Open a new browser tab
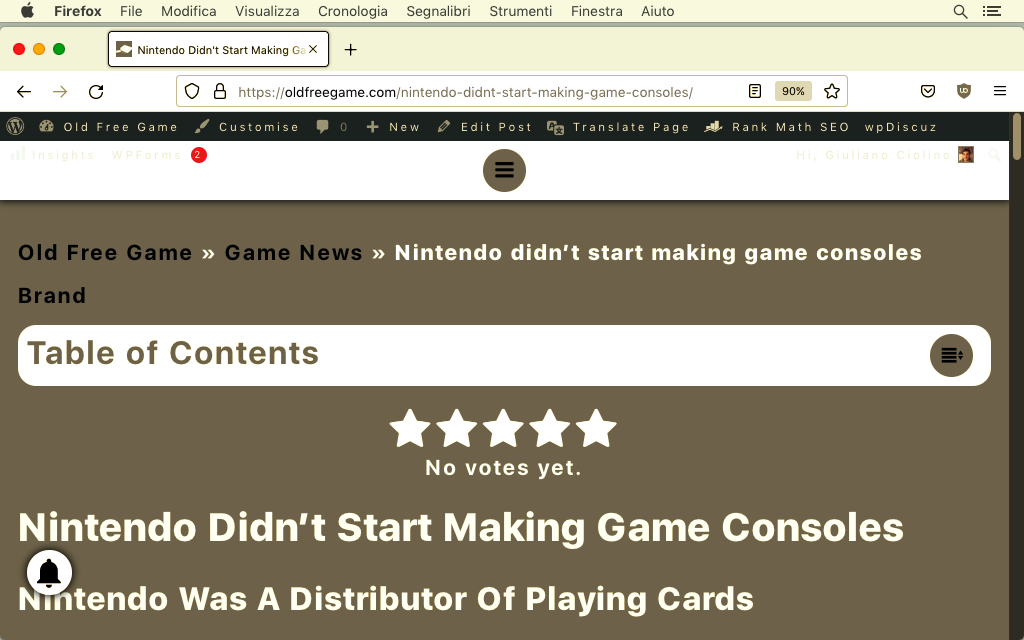Viewport: 1024px width, 640px height. pyautogui.click(x=351, y=50)
